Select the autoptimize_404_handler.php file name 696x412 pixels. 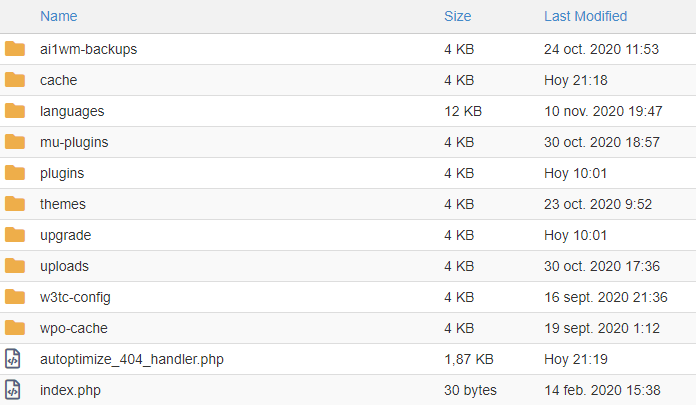[132, 359]
